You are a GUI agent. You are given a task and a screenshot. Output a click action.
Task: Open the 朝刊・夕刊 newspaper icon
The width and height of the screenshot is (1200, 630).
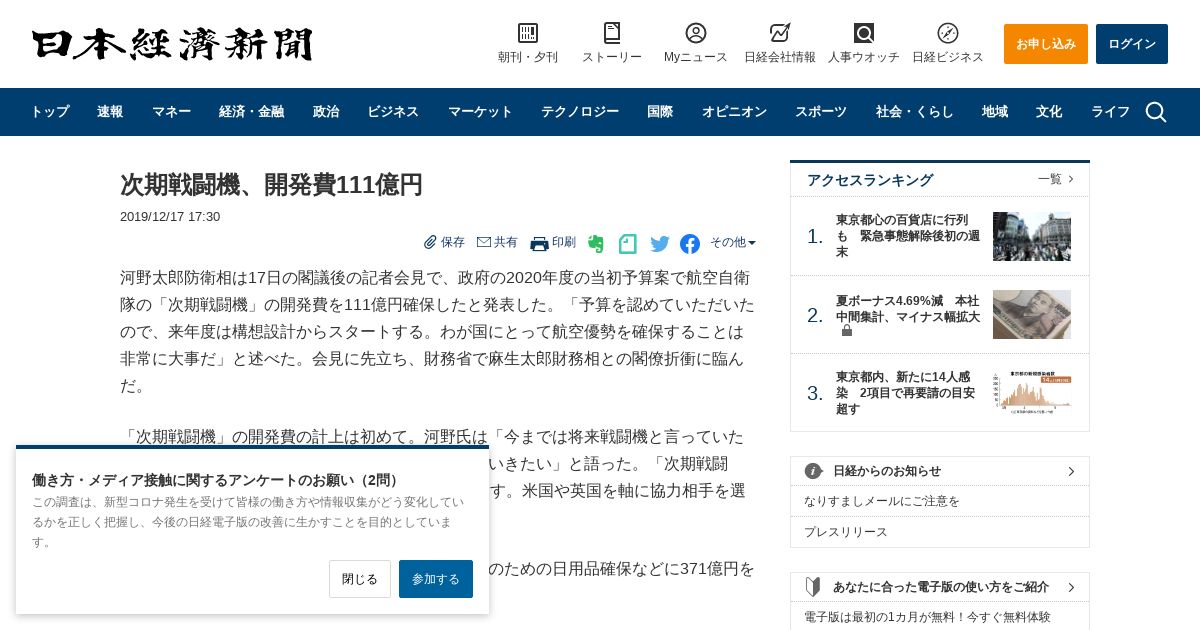pos(528,33)
